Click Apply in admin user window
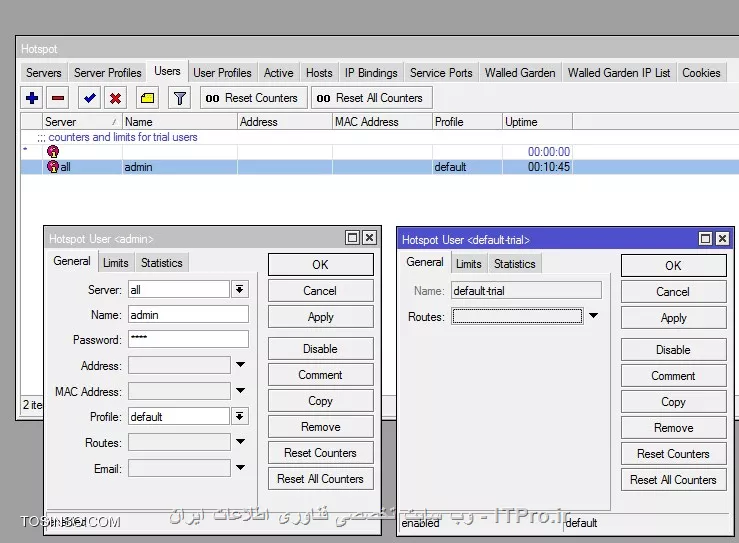This screenshot has height=543, width=739. click(320, 317)
